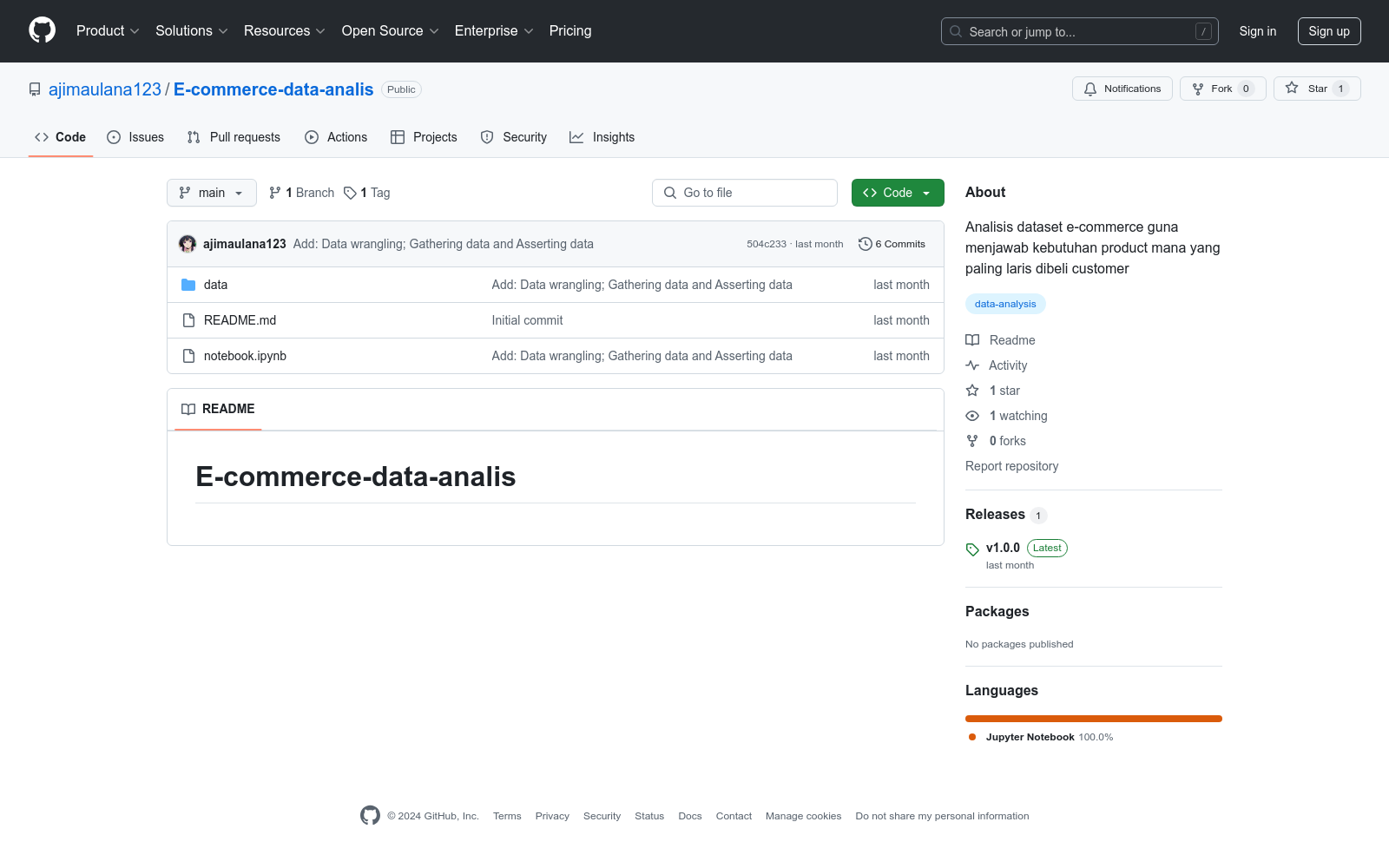Image resolution: width=1389 pixels, height=868 pixels.
Task: Open the Docs footer link
Action: (690, 816)
